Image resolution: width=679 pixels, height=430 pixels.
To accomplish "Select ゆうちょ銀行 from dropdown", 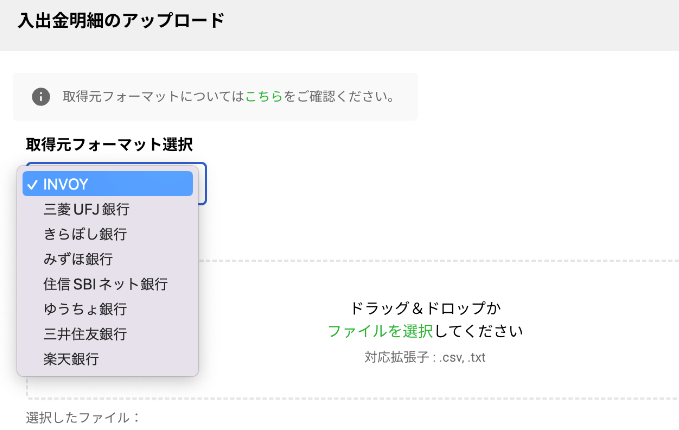I will click(107, 309).
